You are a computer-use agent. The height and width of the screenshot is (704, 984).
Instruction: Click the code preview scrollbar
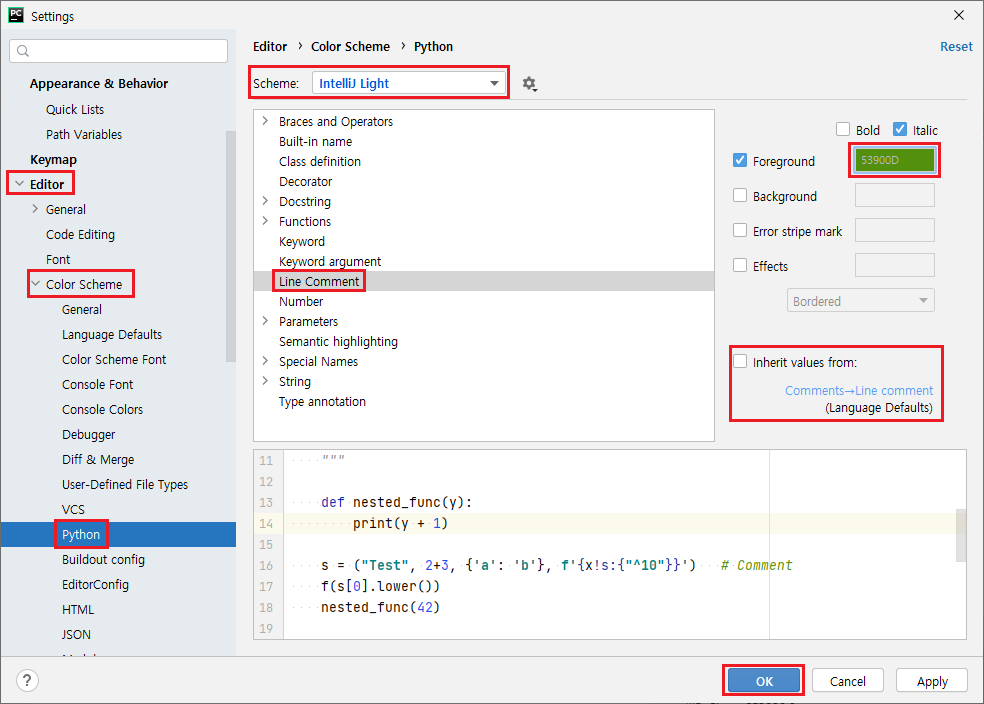(961, 535)
